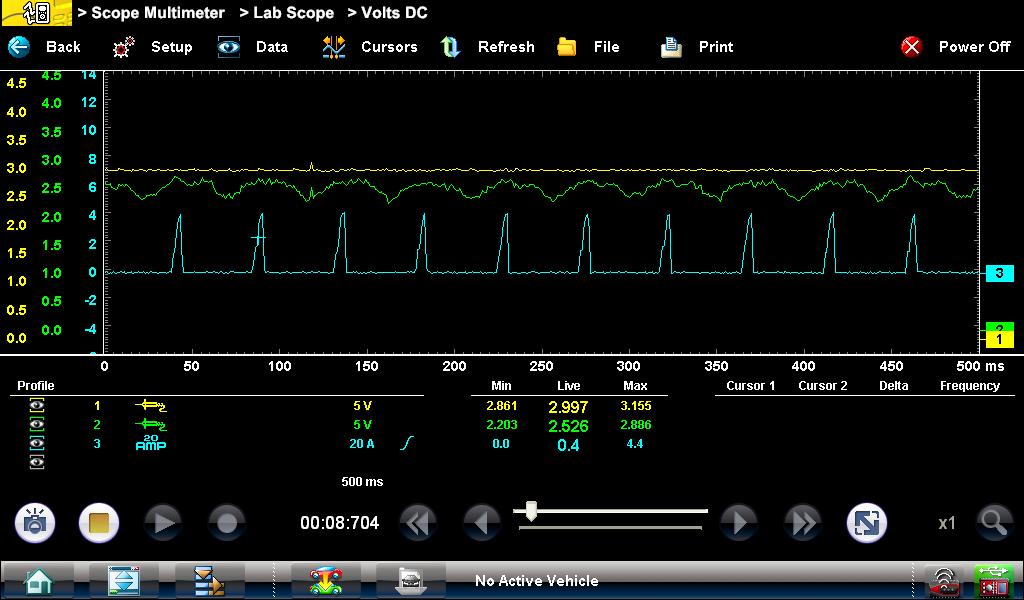Open channel 1 5 V scale selector

click(x=362, y=406)
